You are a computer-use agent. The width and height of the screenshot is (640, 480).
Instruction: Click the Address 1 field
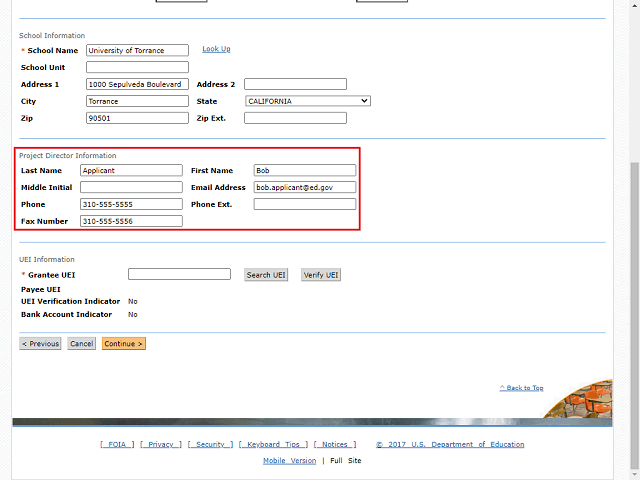[x=137, y=84]
